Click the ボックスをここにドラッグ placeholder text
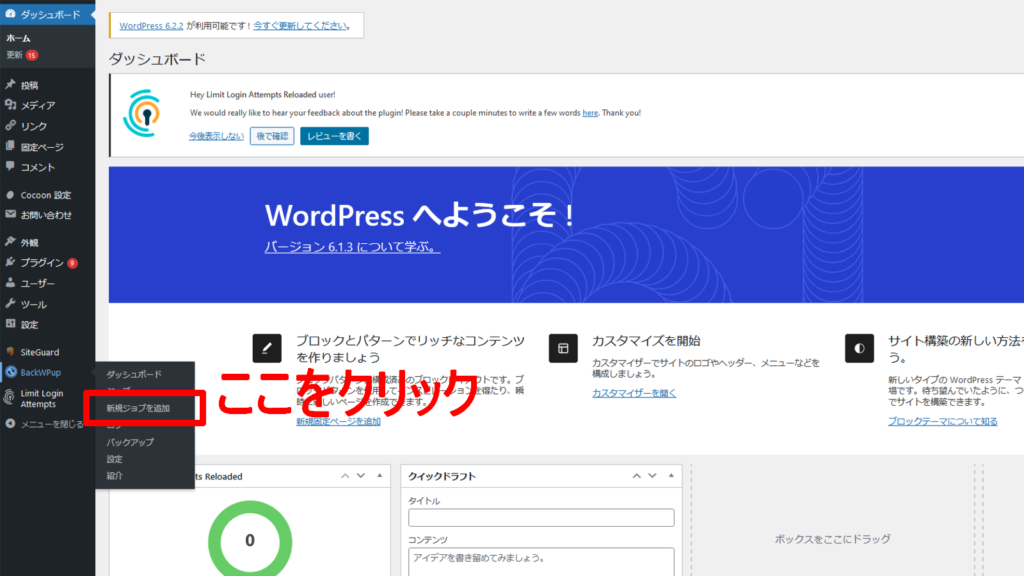The height and width of the screenshot is (576, 1024). 833,539
